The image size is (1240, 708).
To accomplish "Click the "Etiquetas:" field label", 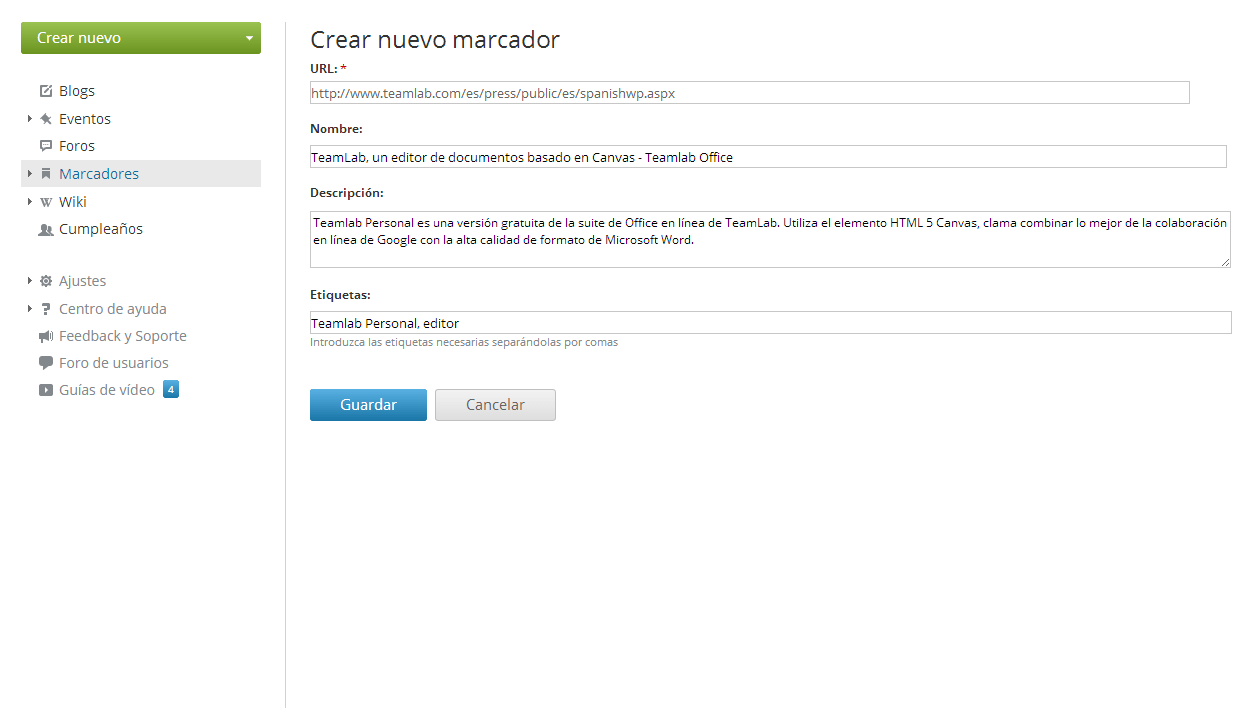I will tap(340, 295).
